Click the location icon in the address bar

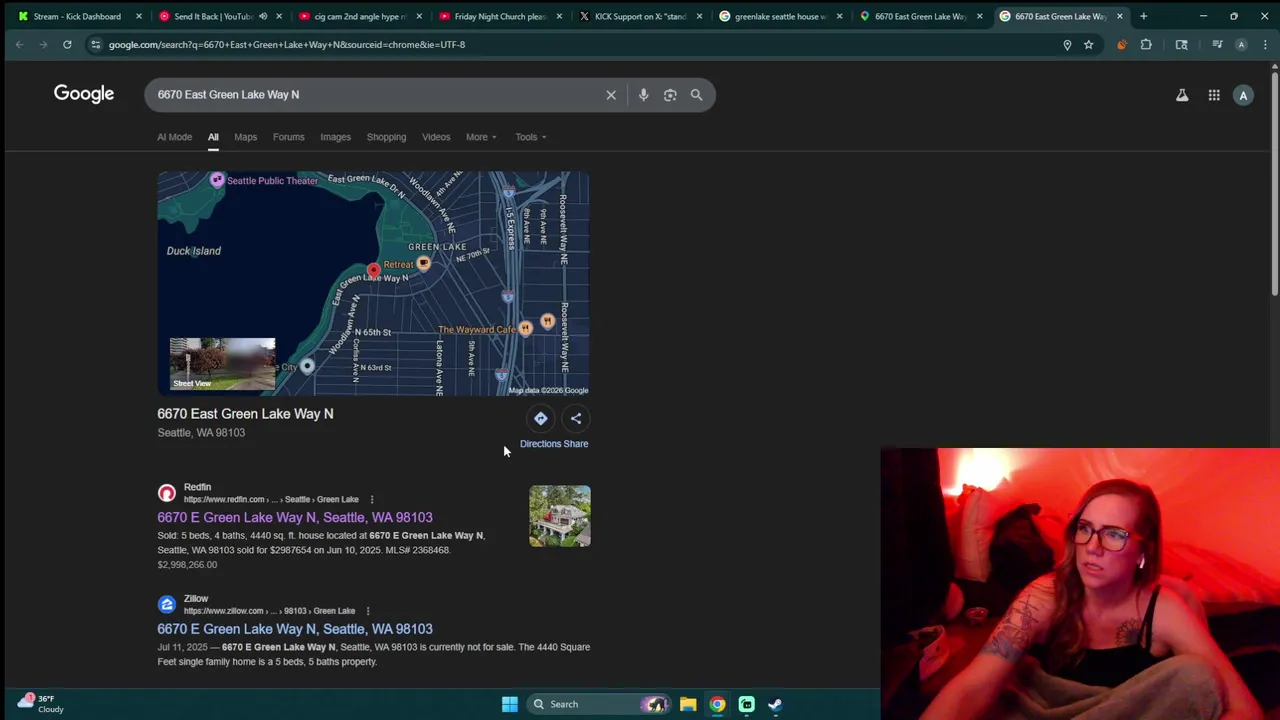(x=1067, y=44)
